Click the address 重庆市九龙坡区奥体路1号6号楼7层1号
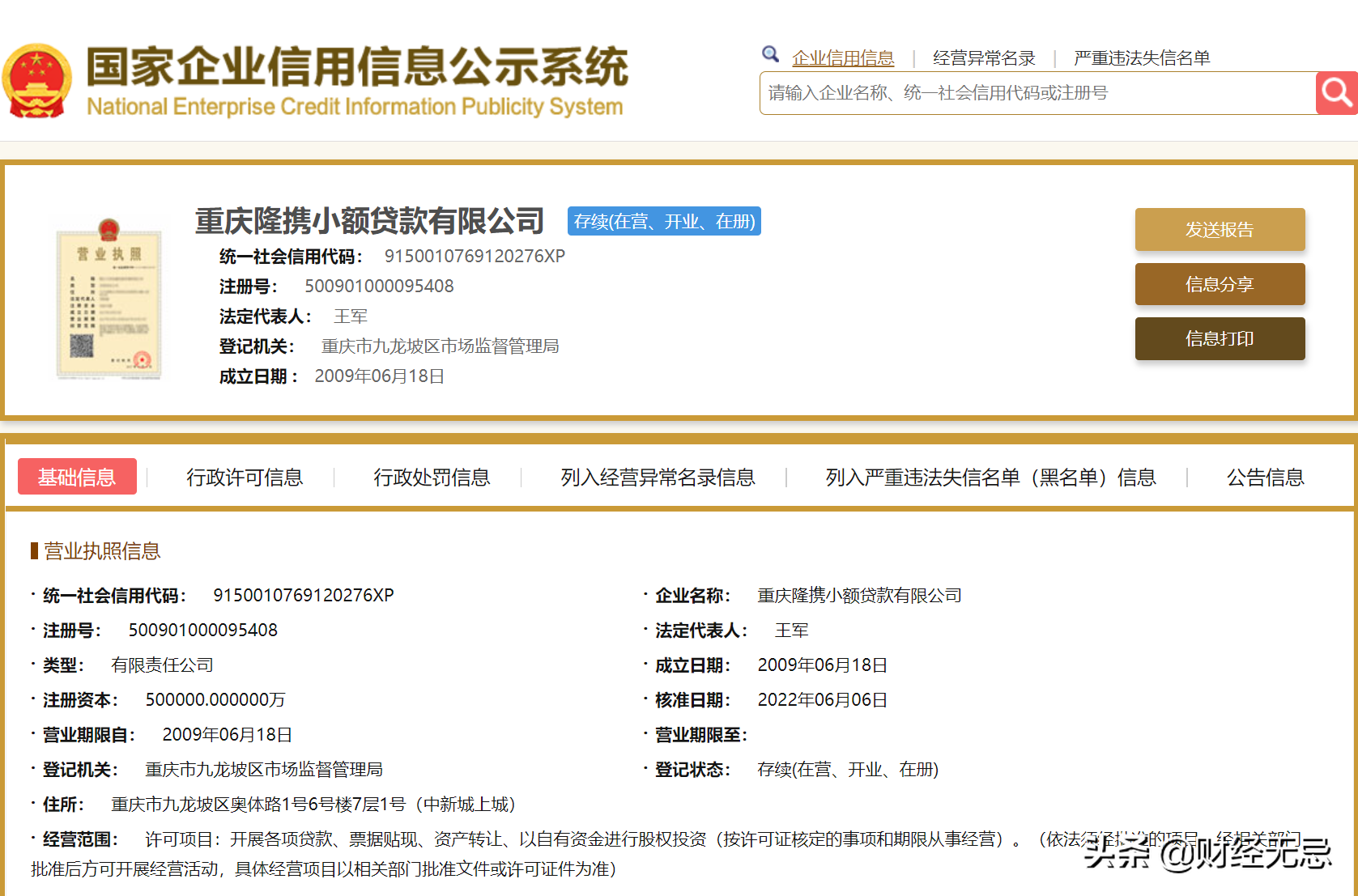 (313, 804)
